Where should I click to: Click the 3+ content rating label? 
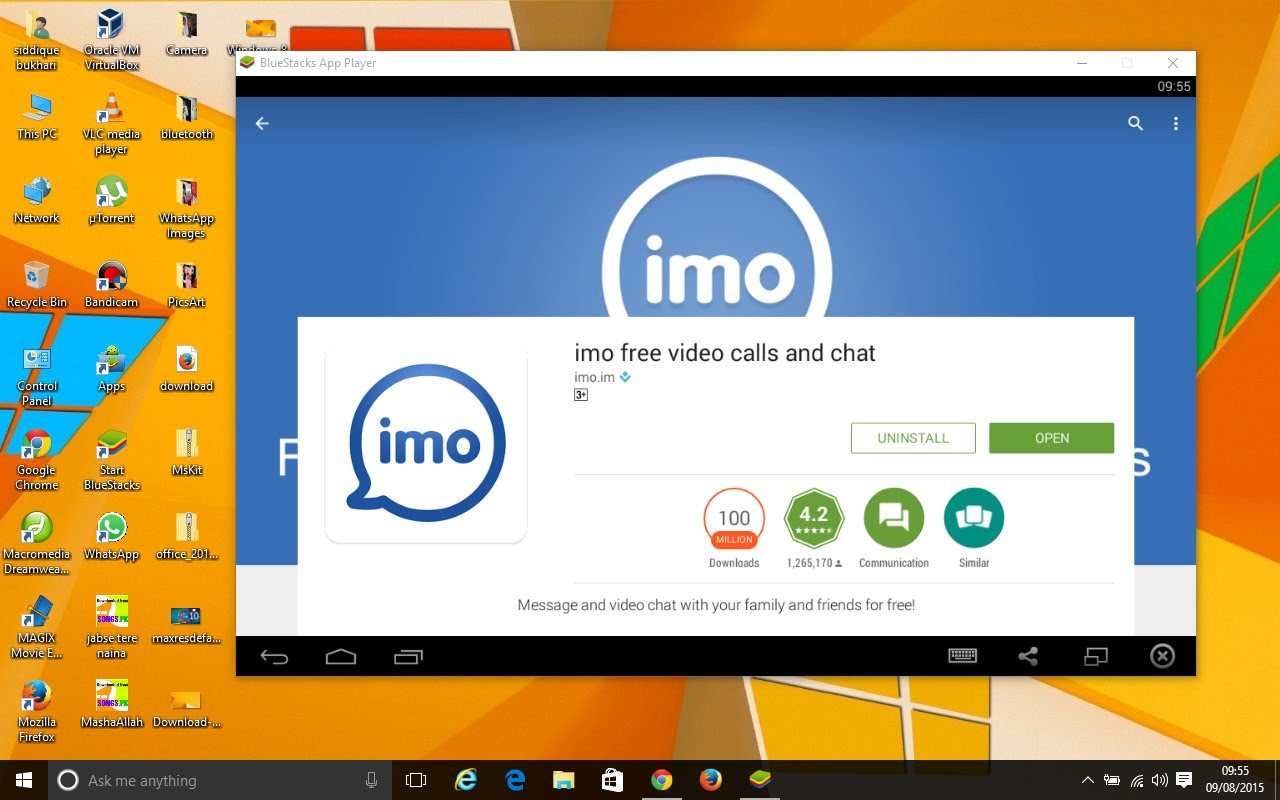point(581,395)
